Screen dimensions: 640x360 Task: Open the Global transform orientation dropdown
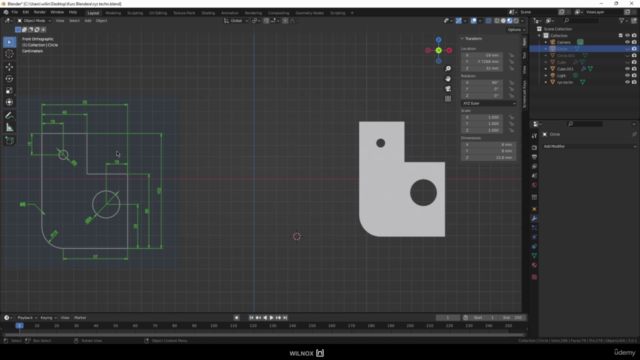[236, 21]
